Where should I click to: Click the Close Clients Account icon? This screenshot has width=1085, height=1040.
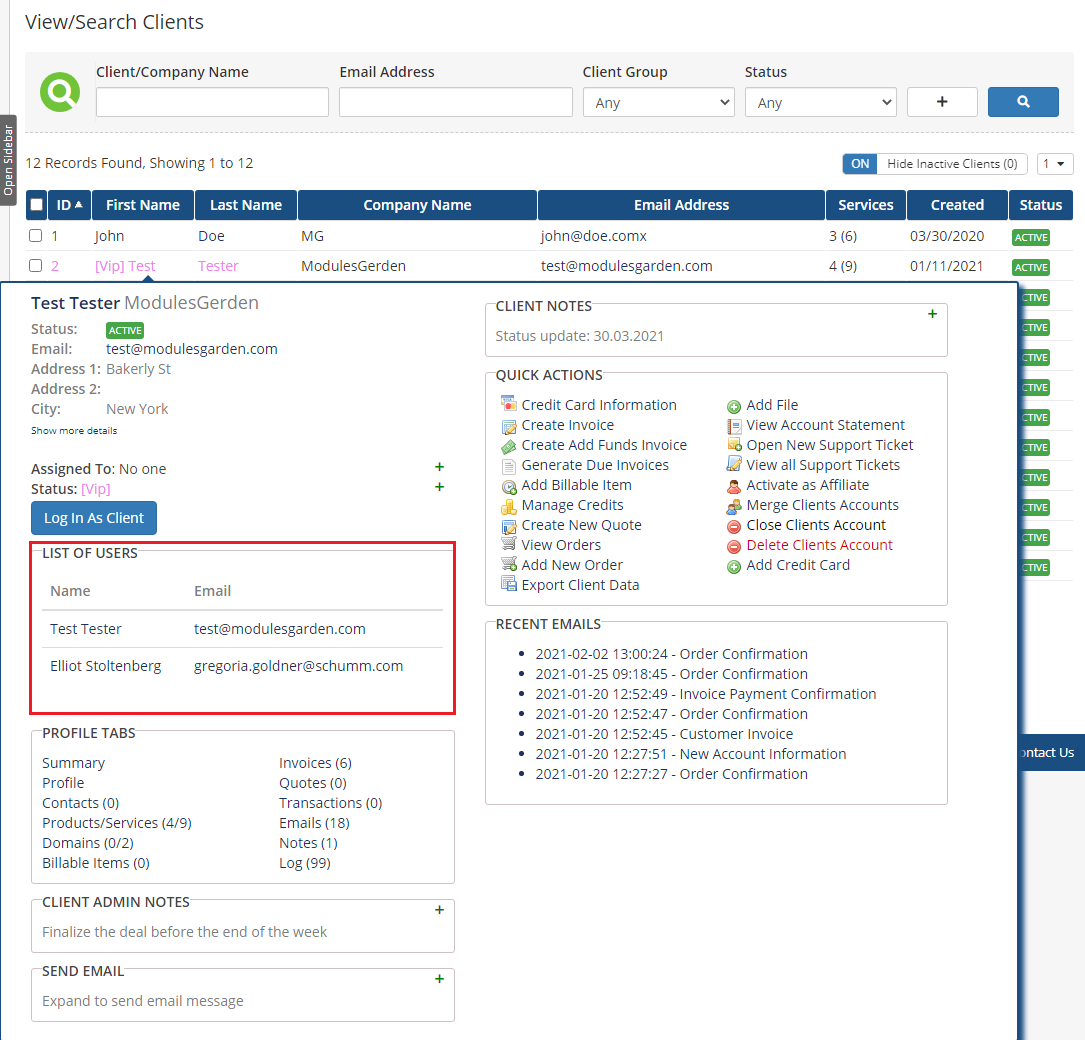pyautogui.click(x=733, y=526)
